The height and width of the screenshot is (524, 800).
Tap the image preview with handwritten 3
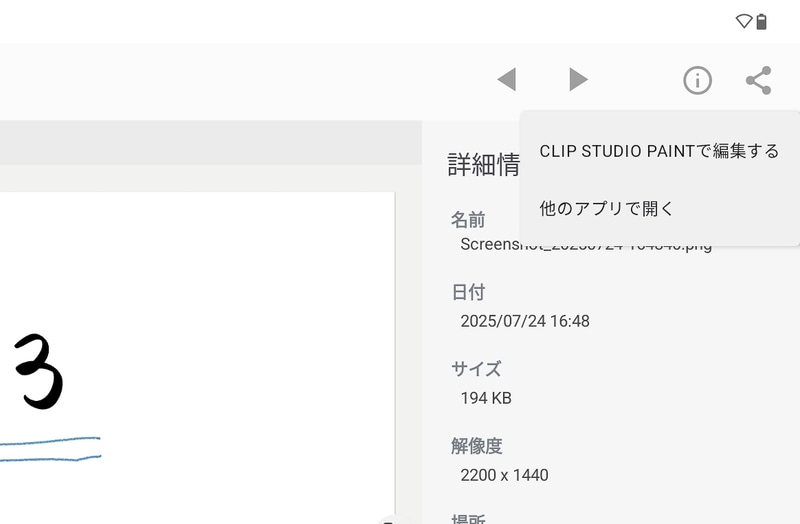[x=197, y=357]
